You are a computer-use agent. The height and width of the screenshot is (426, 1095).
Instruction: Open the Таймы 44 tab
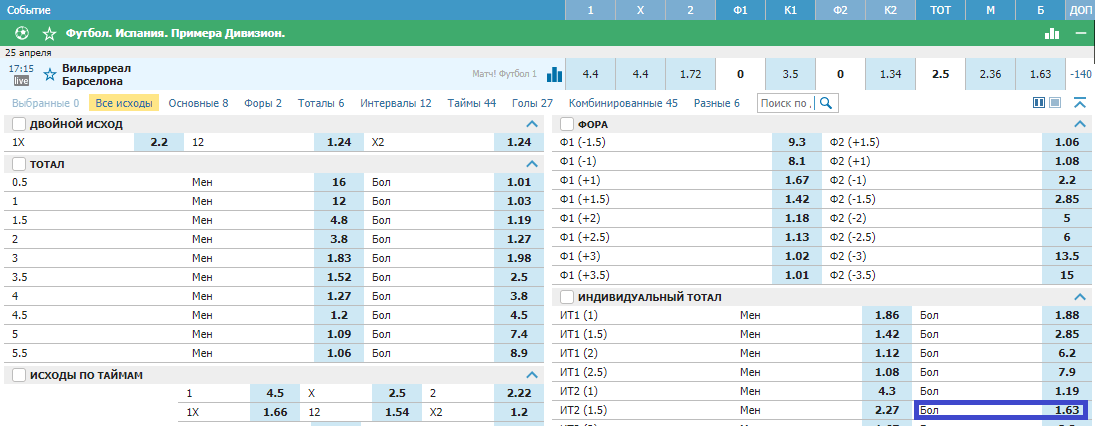coord(472,103)
